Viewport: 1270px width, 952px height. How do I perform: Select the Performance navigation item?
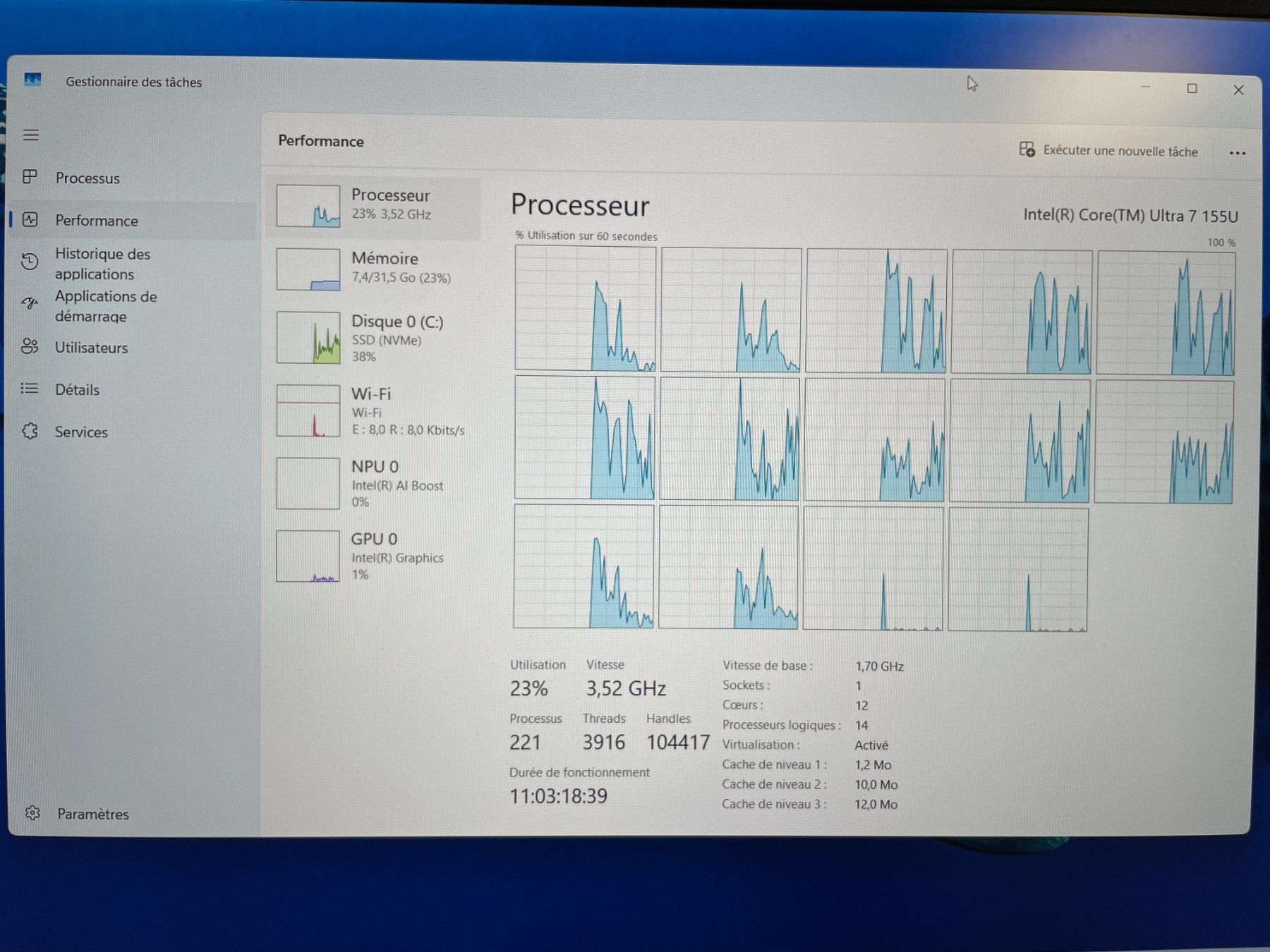132,220
